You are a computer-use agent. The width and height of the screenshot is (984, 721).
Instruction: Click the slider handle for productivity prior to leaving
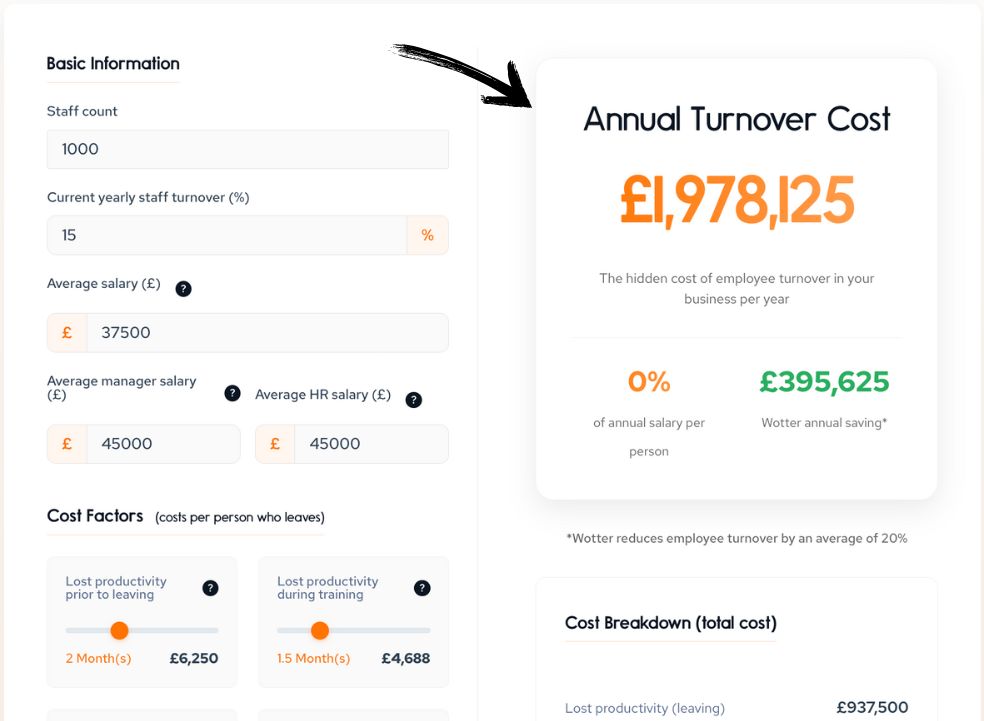(119, 631)
